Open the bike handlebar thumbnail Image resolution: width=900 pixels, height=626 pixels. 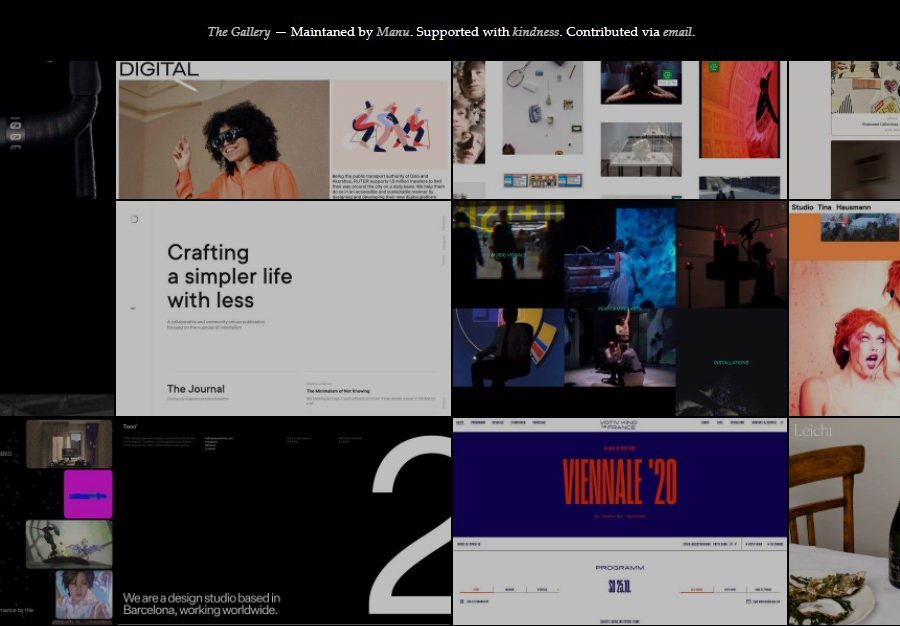[x=57, y=130]
